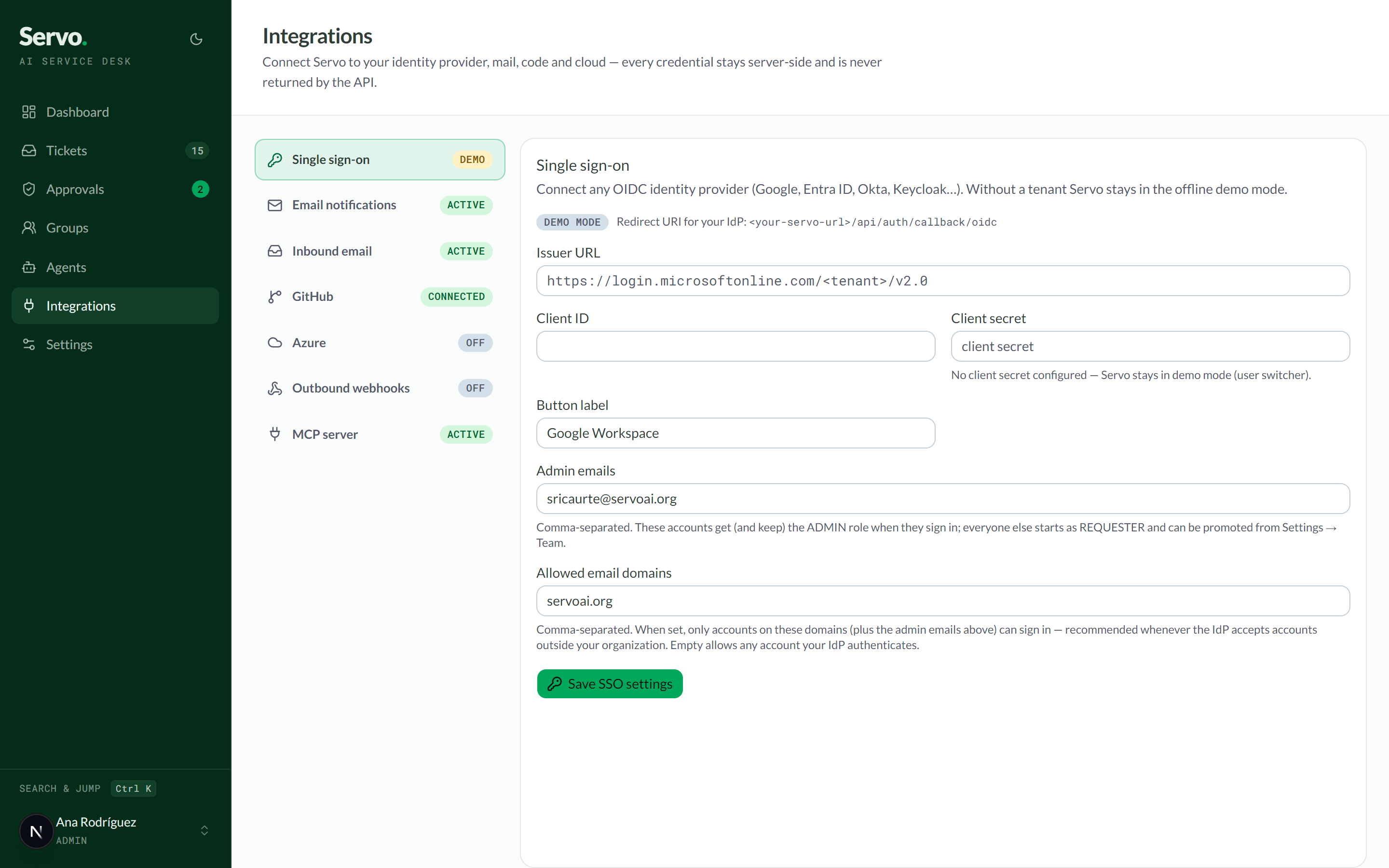Click the Servo logo
Viewport: 1389px width, 868px height.
click(53, 37)
